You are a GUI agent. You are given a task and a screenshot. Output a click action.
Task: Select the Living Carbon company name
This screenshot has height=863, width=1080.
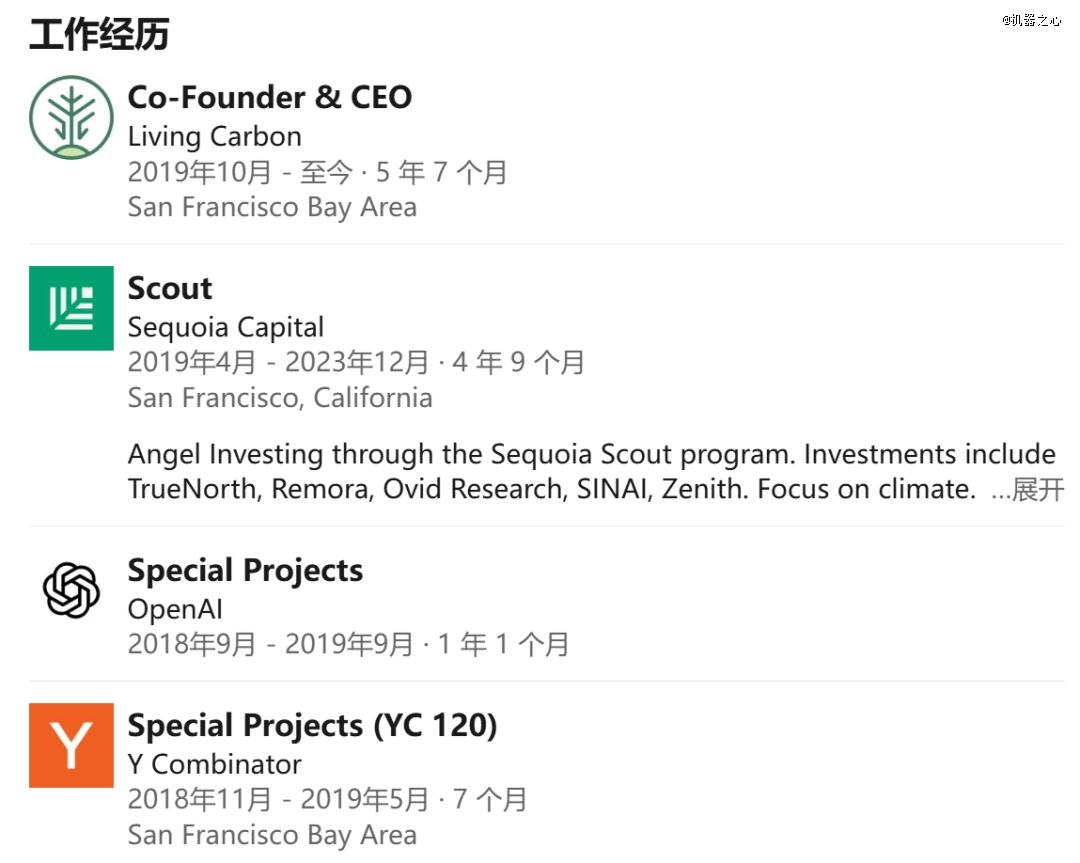215,136
